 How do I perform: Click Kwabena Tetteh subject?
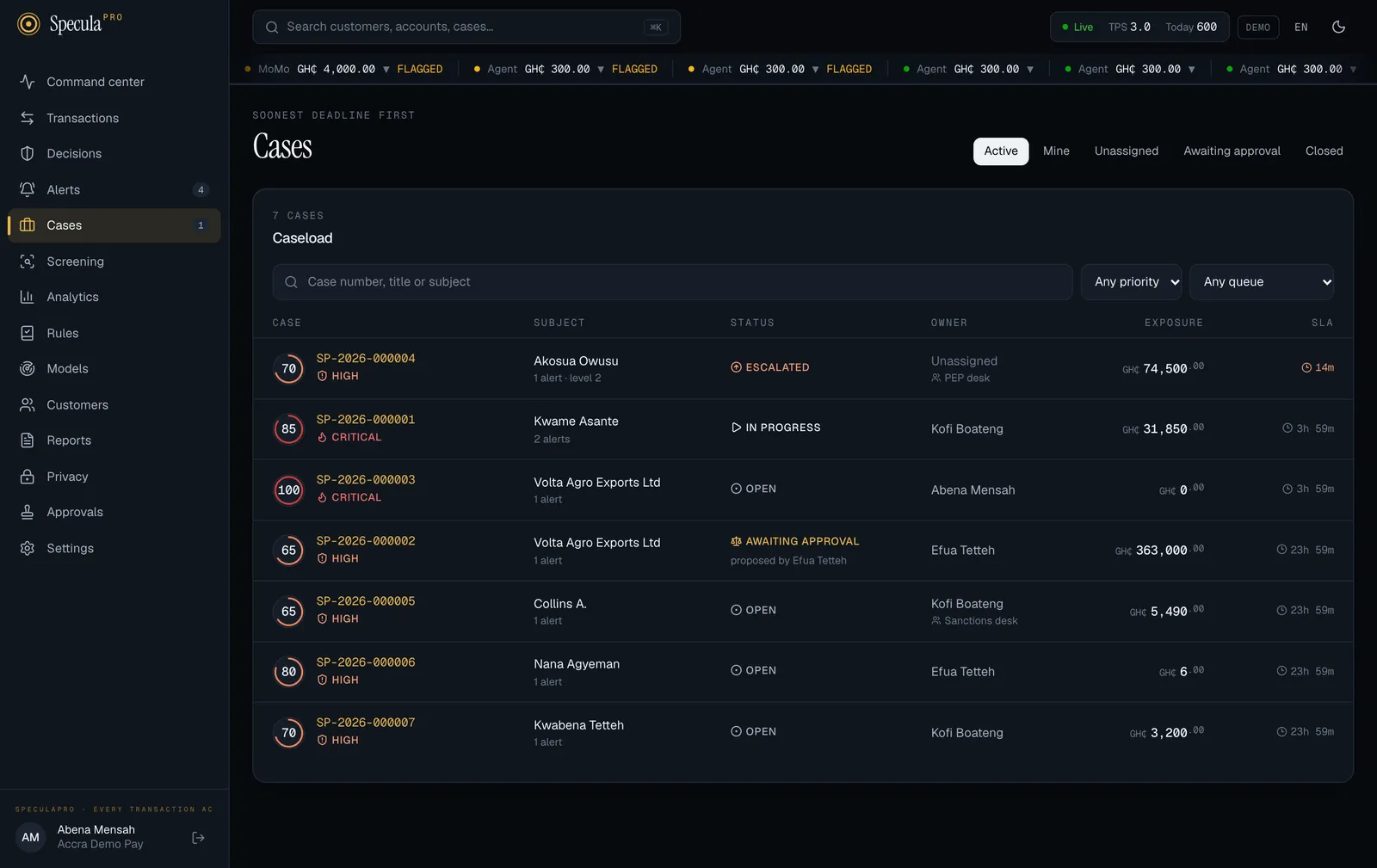click(x=578, y=725)
